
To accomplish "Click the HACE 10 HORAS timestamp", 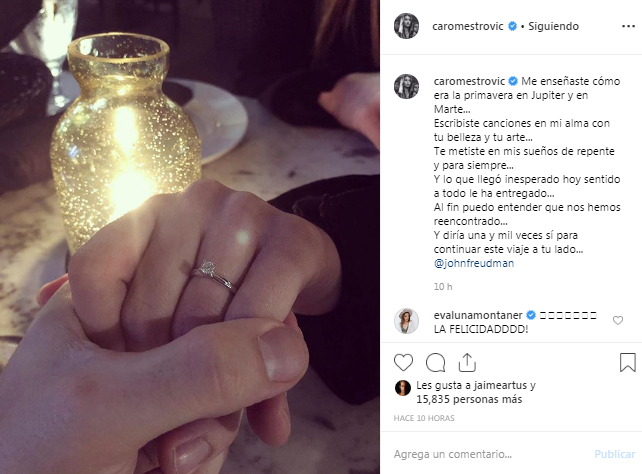I will (x=424, y=418).
